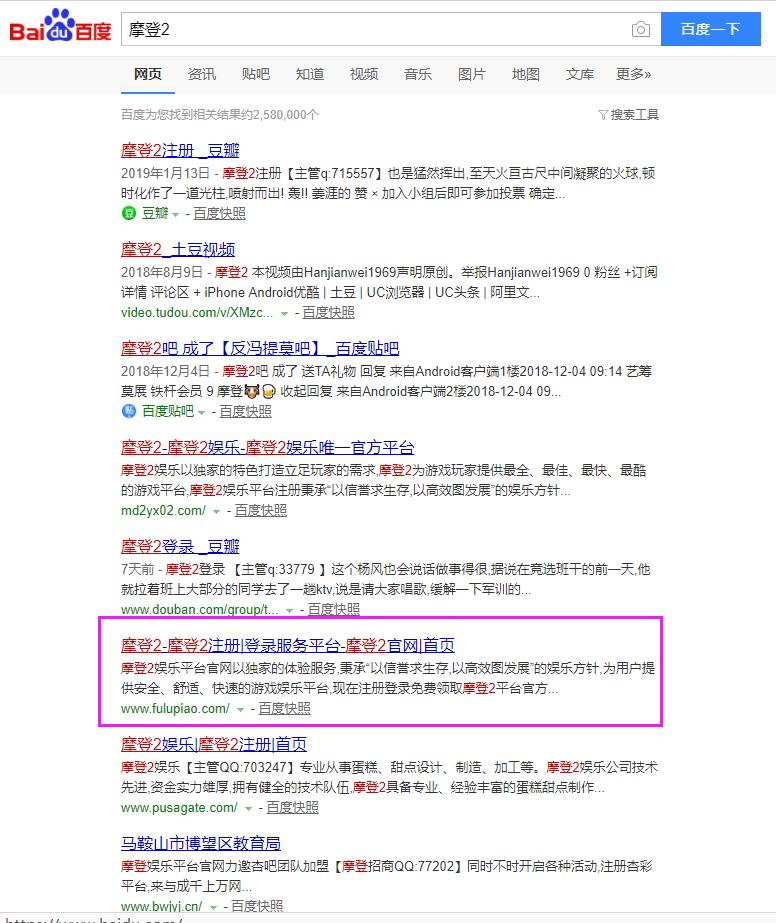Expand dropdown arrow after www.pusagate.com URL
This screenshot has width=776, height=923.
click(248, 808)
